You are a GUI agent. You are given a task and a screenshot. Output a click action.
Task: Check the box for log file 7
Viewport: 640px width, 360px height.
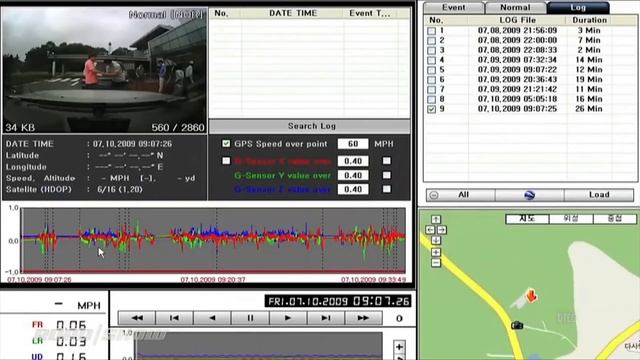tap(431, 89)
